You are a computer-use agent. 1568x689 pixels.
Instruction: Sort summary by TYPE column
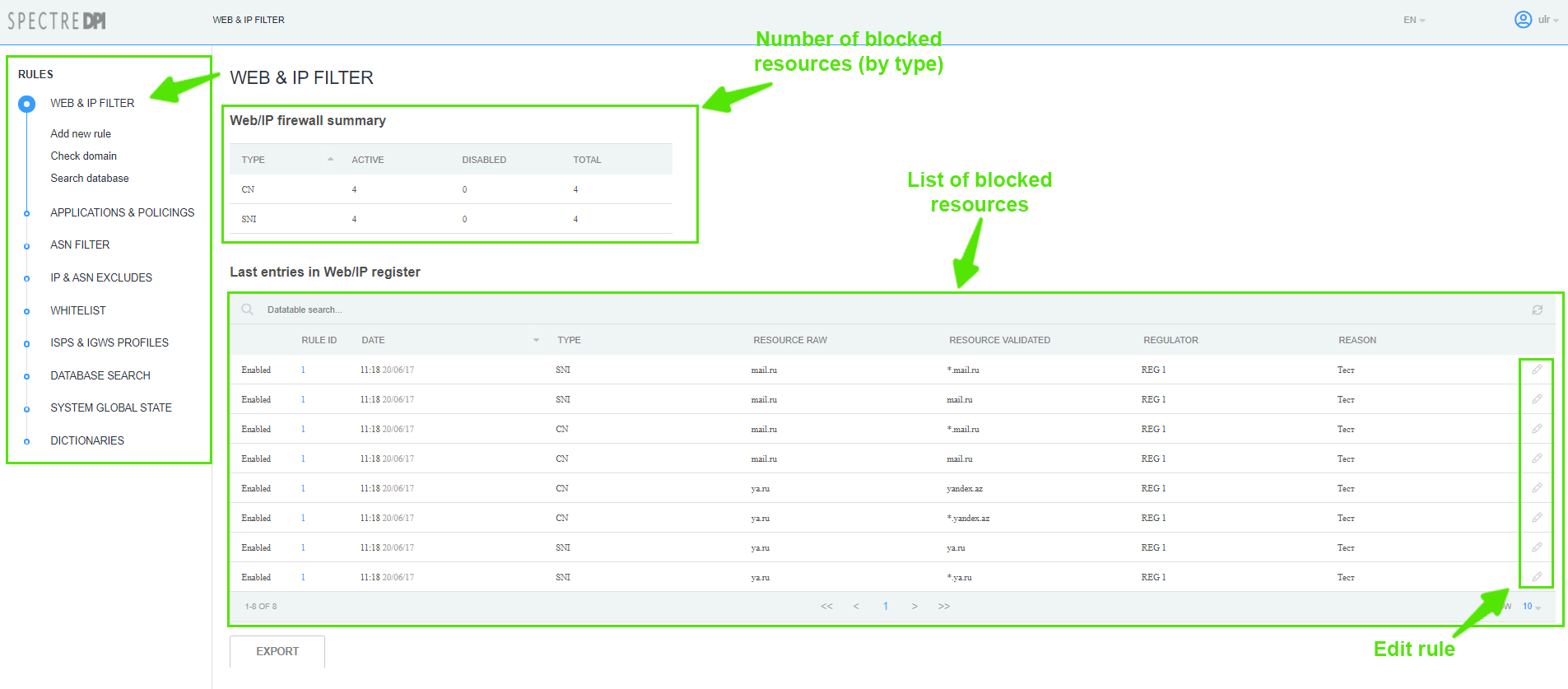(254, 160)
